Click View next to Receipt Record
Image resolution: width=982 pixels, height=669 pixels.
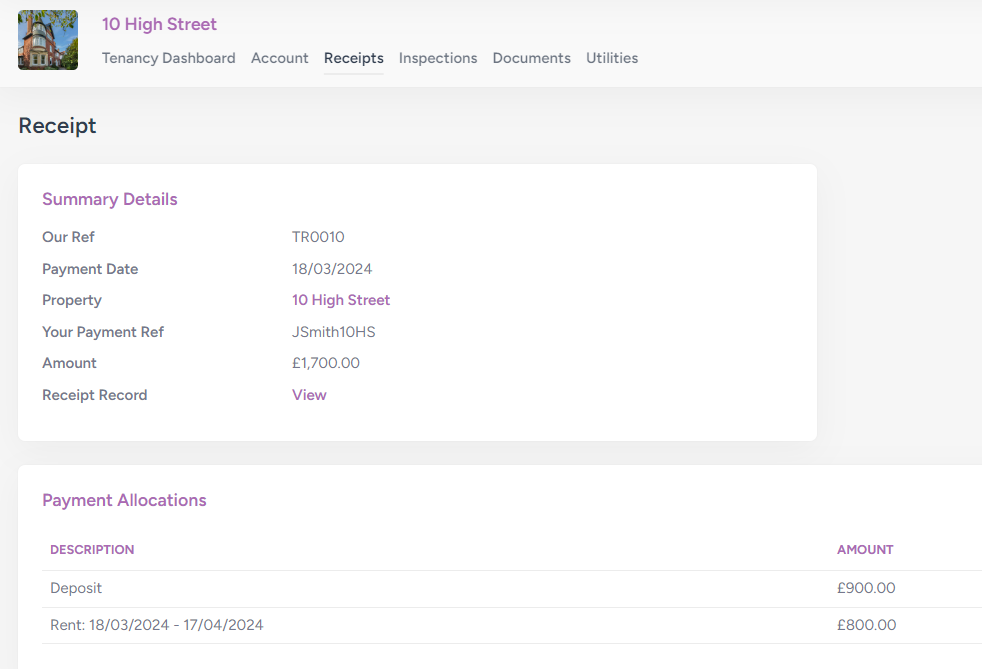click(309, 395)
